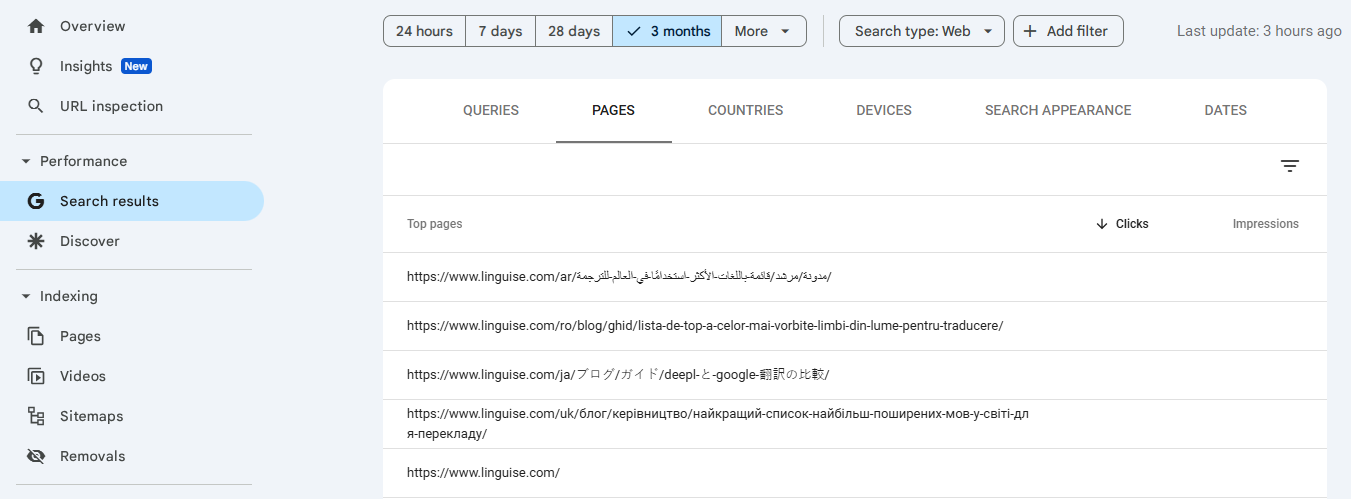
Task: Switch to the Pages tab in report
Action: tap(613, 111)
